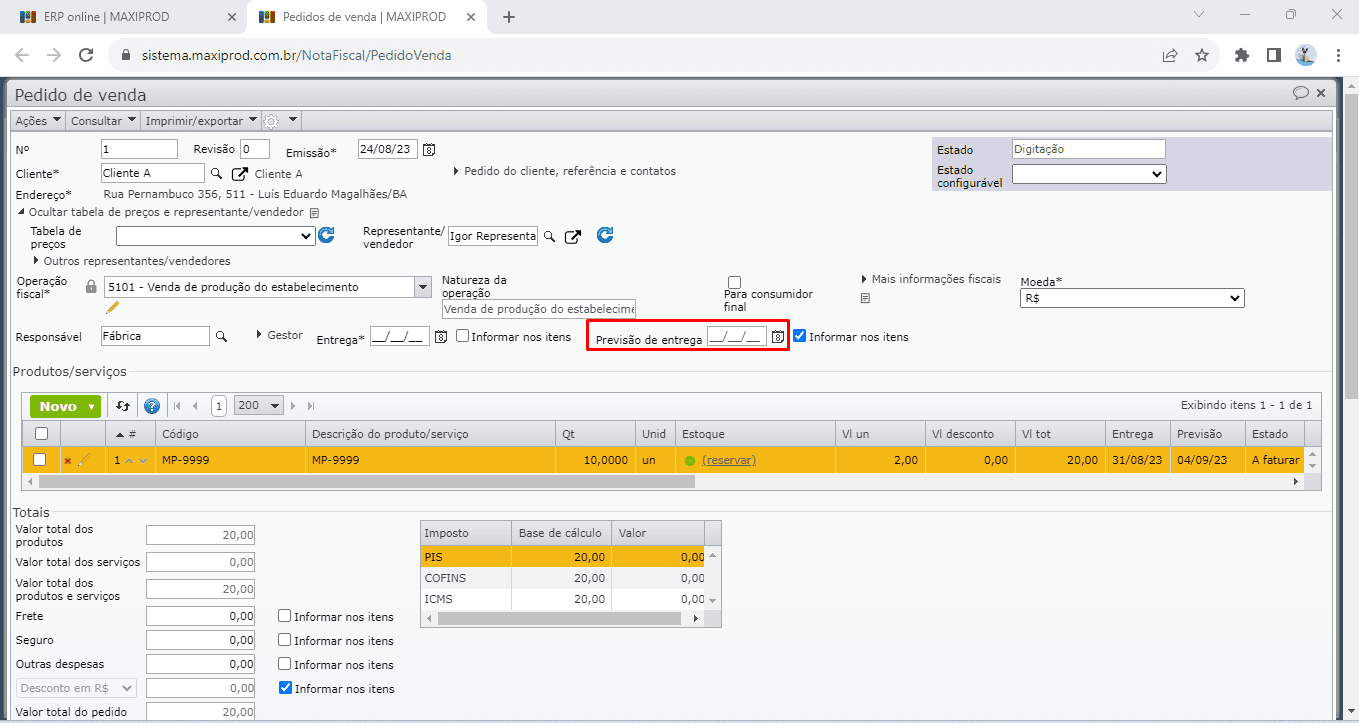Open the Representante/vendedor record in new window
1359x723 pixels.
(572, 237)
